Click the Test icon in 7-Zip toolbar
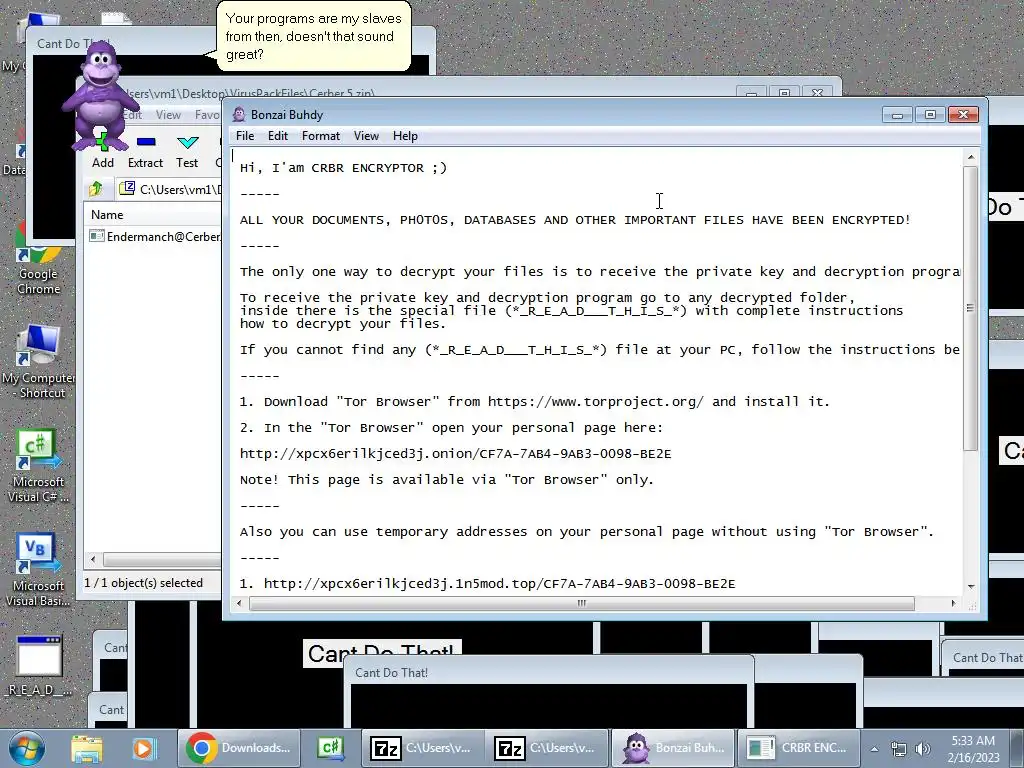 (187, 152)
